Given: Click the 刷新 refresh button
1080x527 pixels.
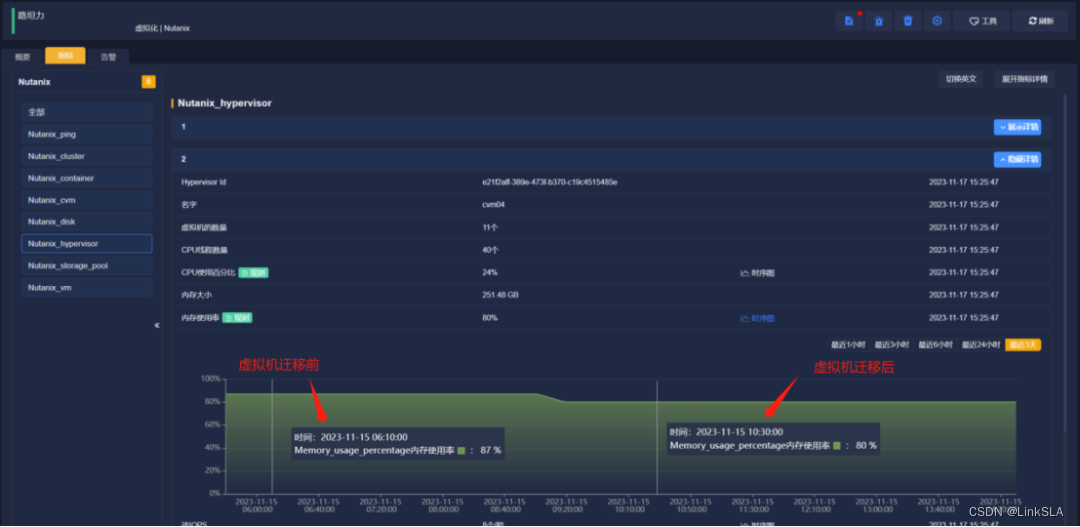Looking at the screenshot, I should pos(1040,21).
